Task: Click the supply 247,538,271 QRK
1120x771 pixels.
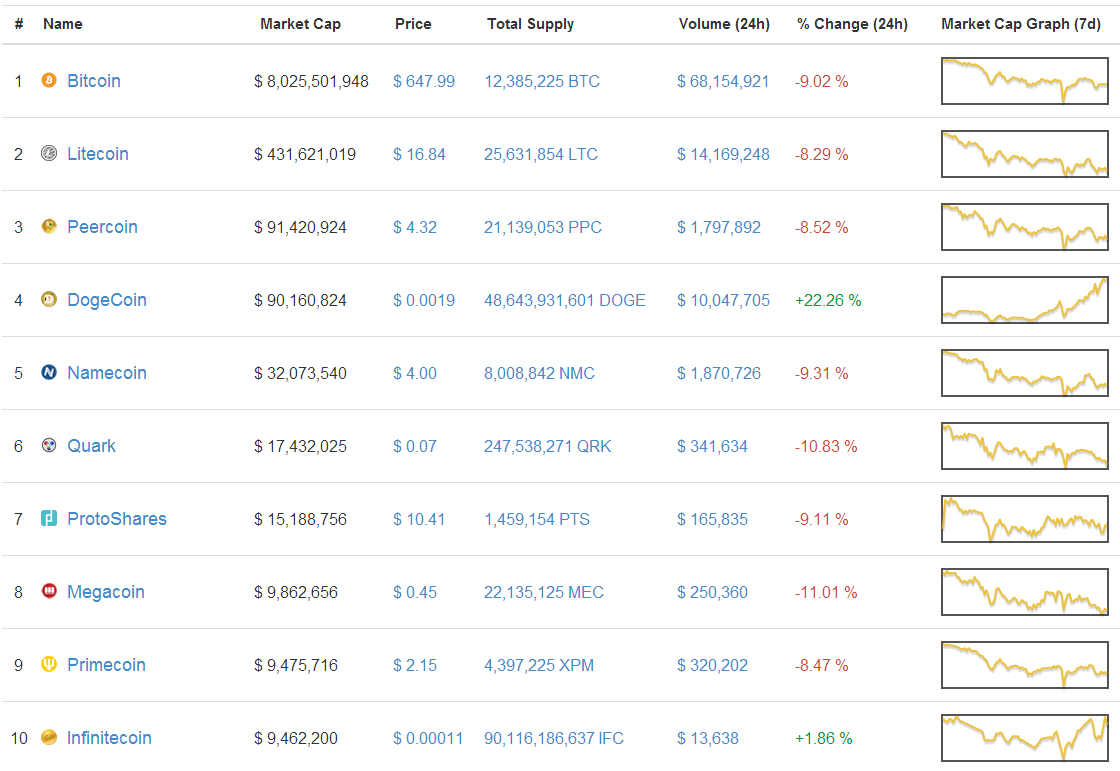Action: [x=548, y=447]
